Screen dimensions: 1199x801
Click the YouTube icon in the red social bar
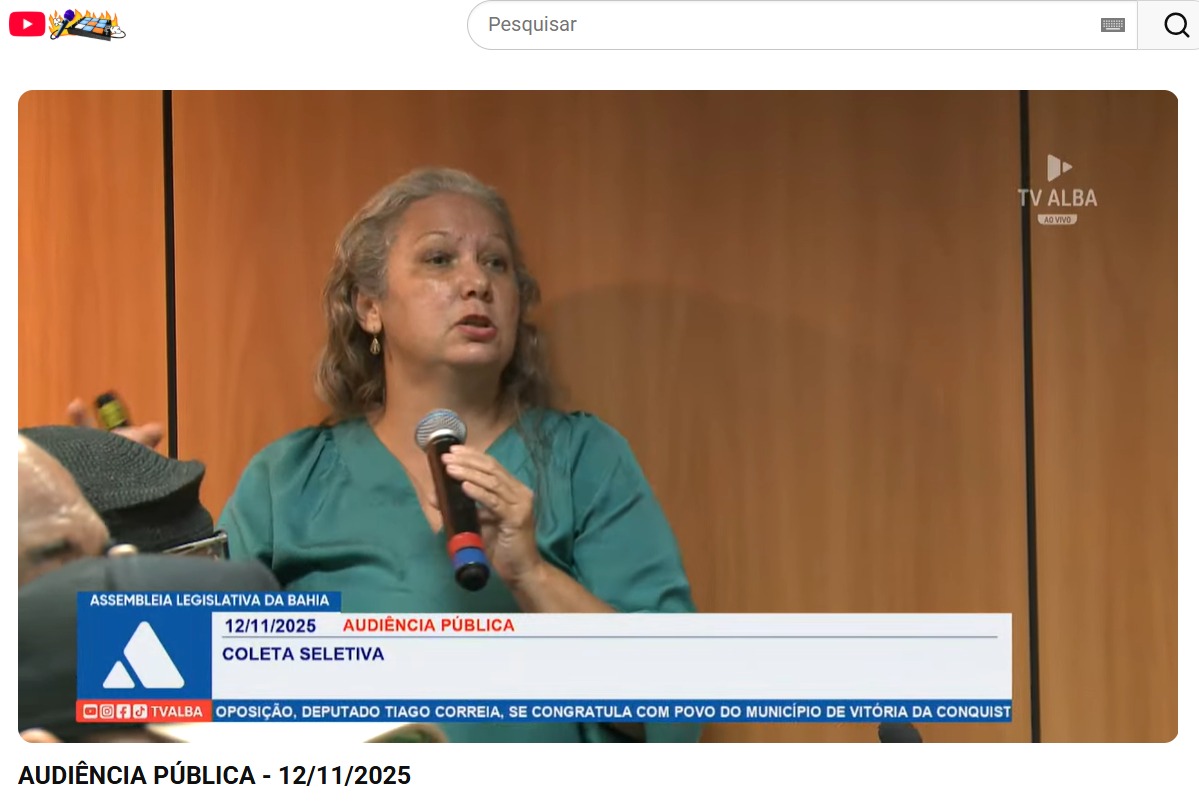point(90,712)
